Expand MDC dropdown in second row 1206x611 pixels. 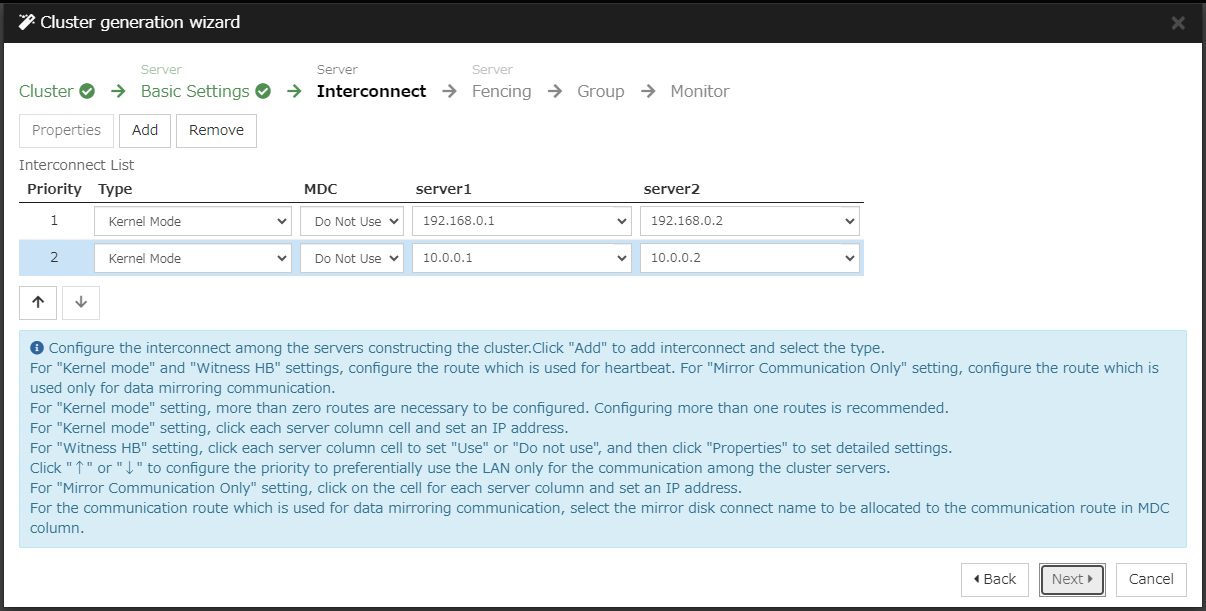[x=351, y=258]
